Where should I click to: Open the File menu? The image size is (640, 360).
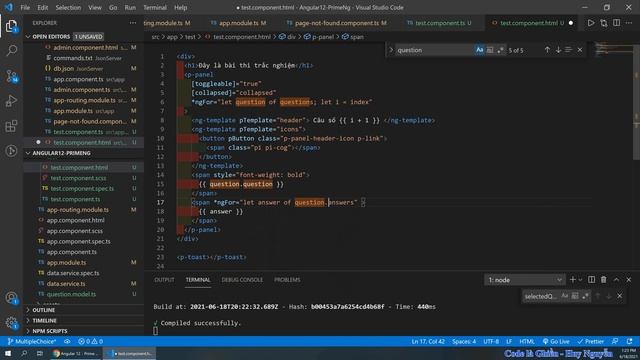(25, 7)
